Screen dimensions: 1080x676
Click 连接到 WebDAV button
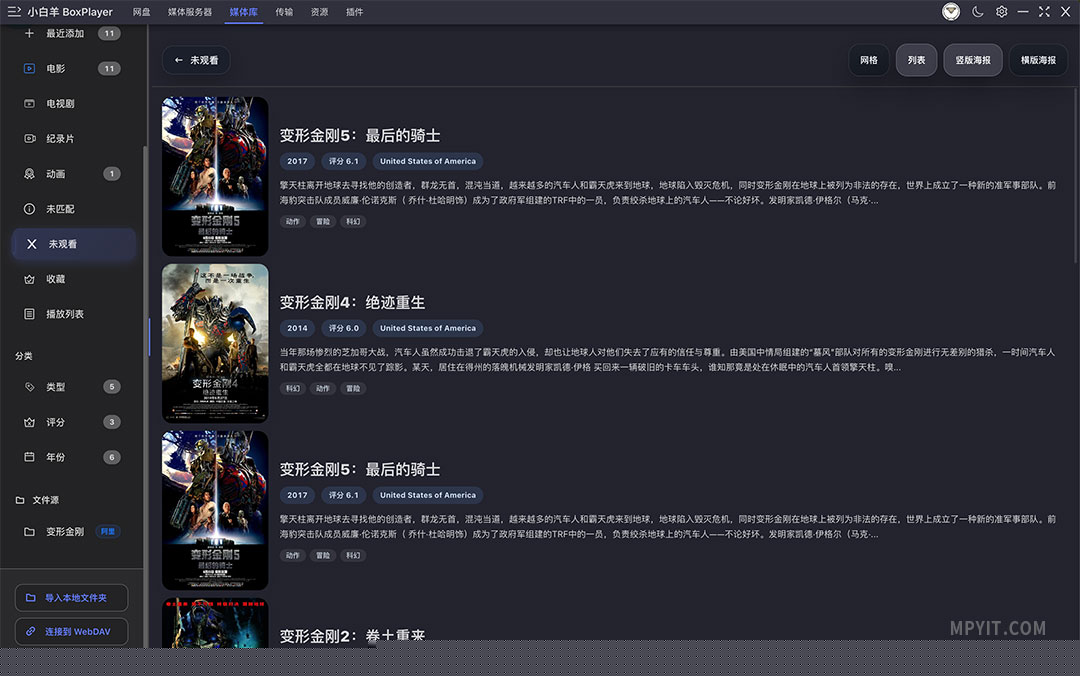[x=72, y=631]
